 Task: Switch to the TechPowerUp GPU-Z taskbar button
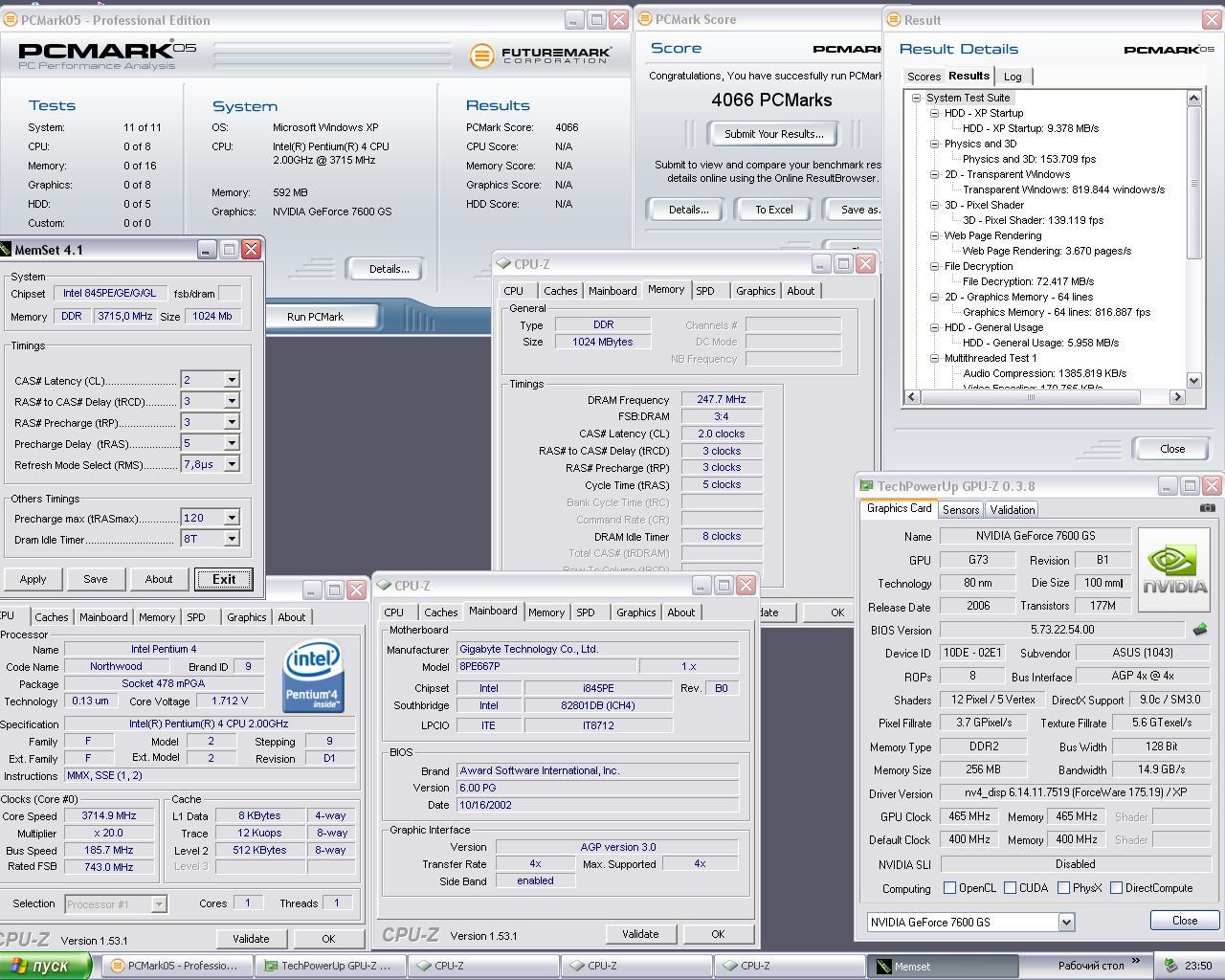pyautogui.click(x=330, y=966)
